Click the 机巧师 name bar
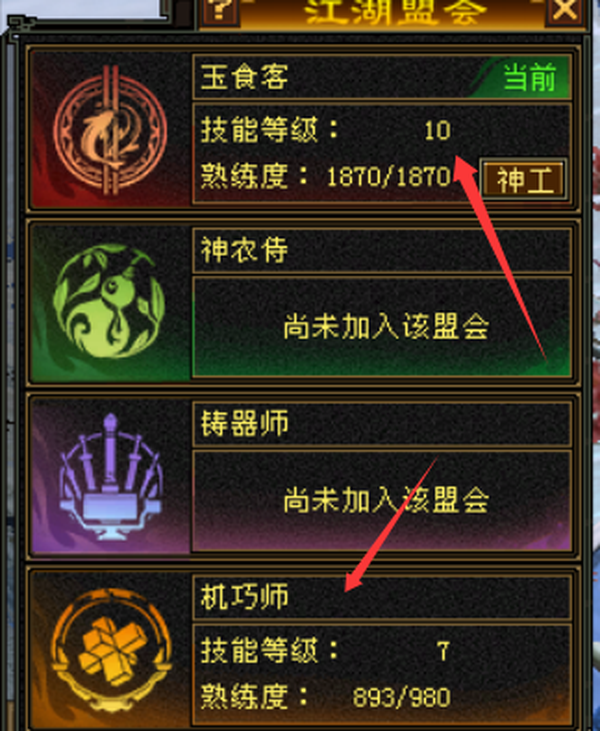The height and width of the screenshot is (731, 600). click(382, 597)
